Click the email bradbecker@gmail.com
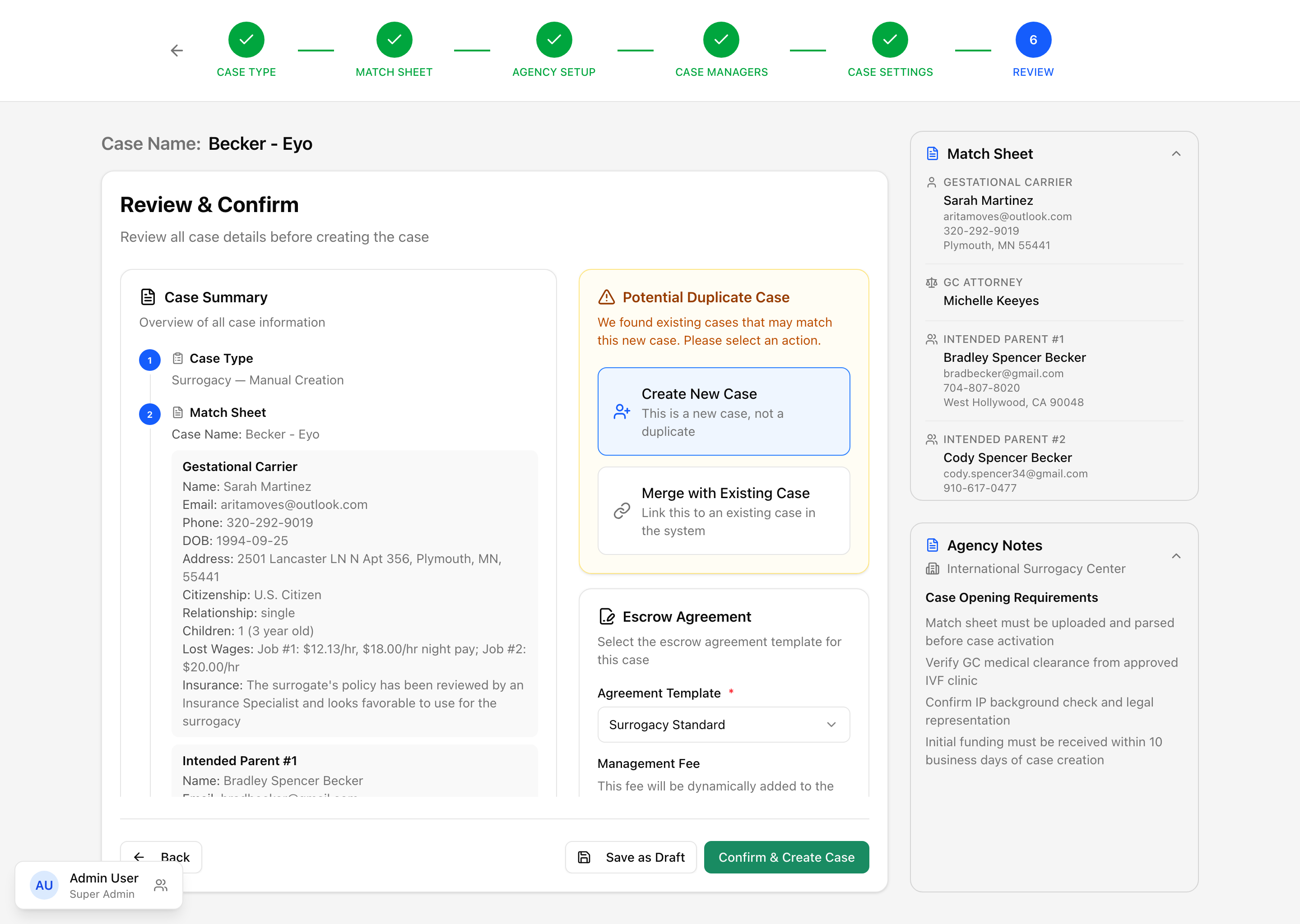 click(x=1003, y=373)
